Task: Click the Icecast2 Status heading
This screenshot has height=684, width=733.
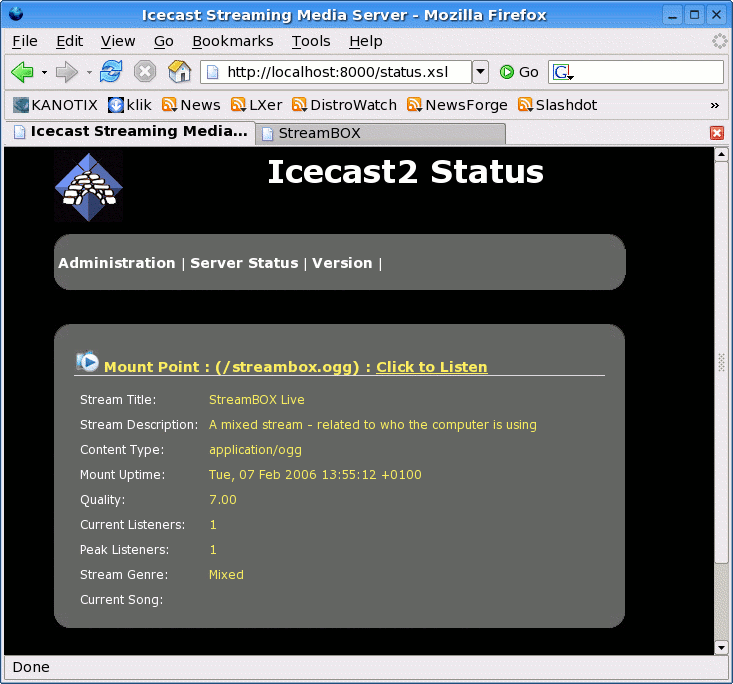Action: [405, 172]
